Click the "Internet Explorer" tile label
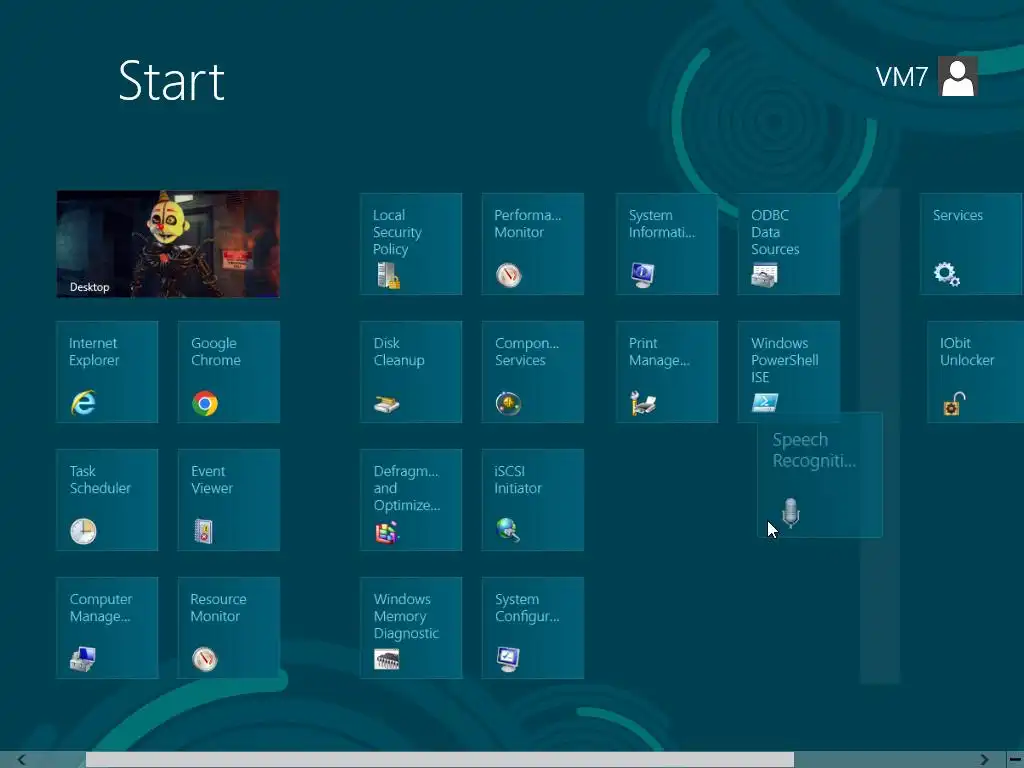Viewport: 1024px width, 768px height. point(94,351)
